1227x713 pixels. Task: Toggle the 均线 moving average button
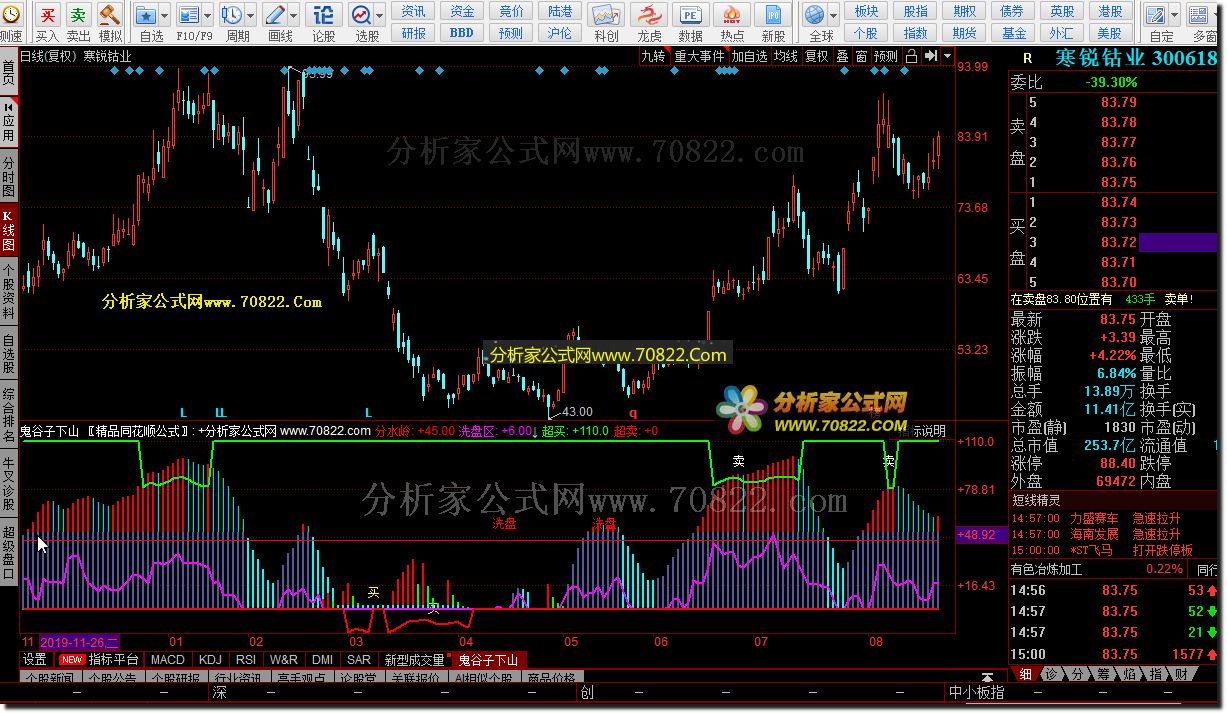tap(785, 56)
